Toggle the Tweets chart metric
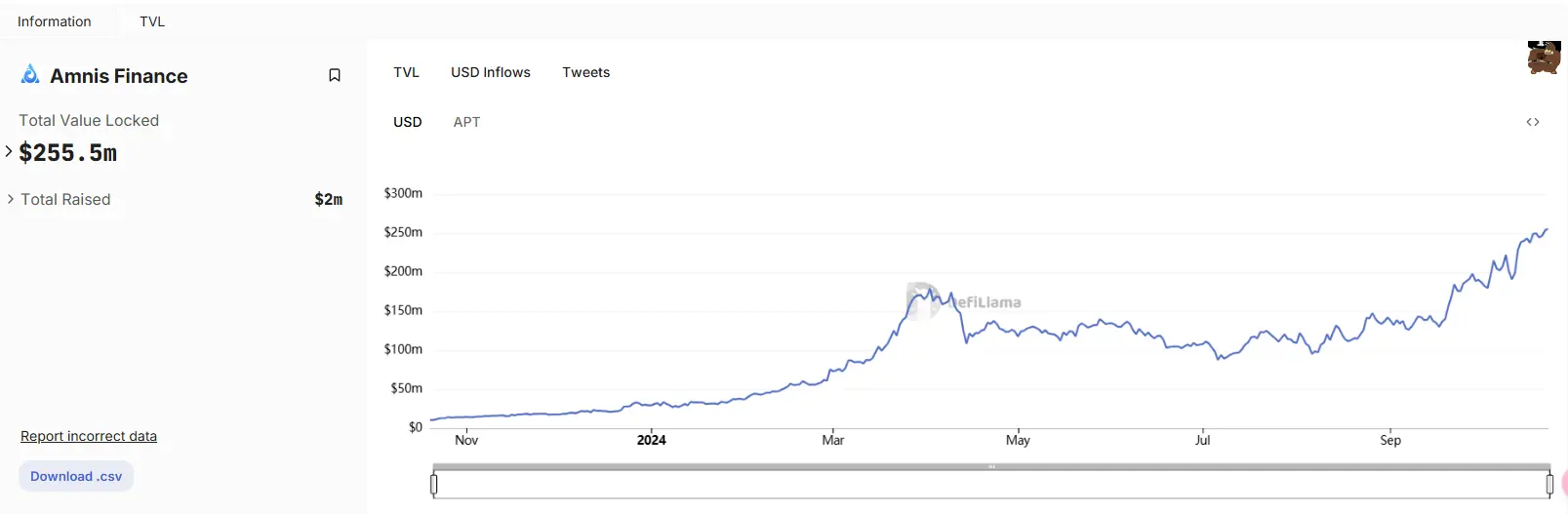 point(585,72)
